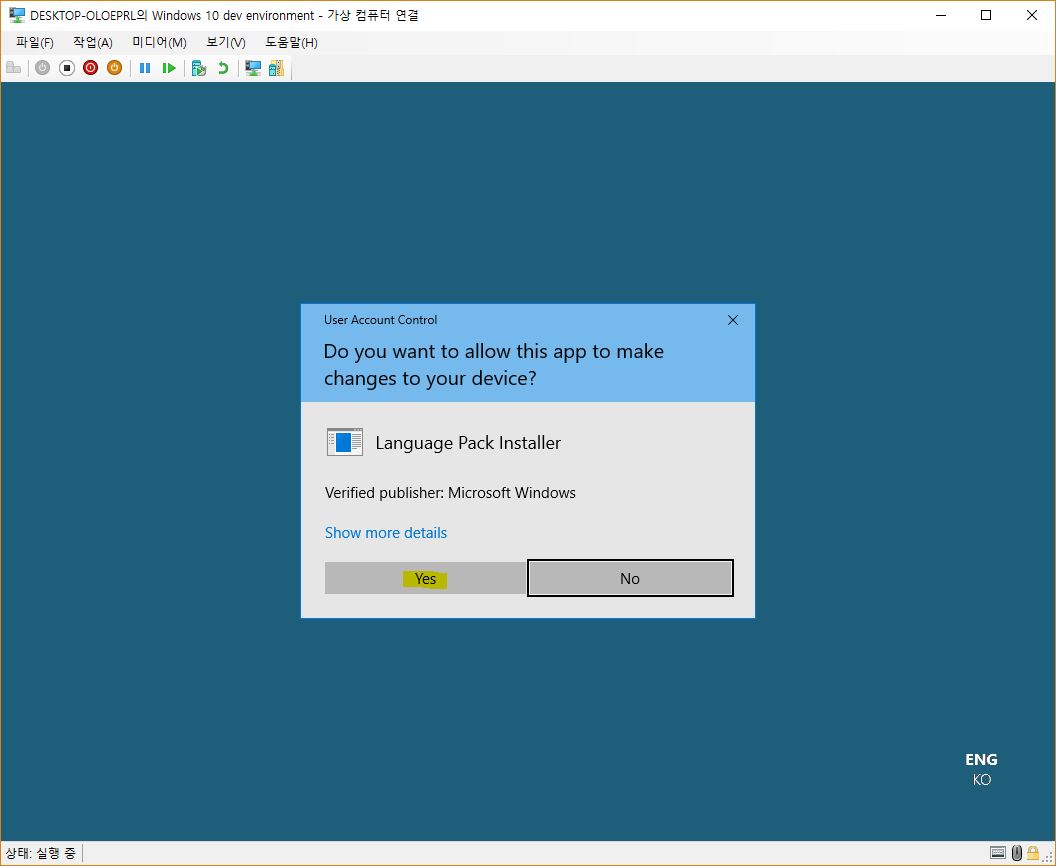Click the green Revert arrow icon

pos(223,68)
